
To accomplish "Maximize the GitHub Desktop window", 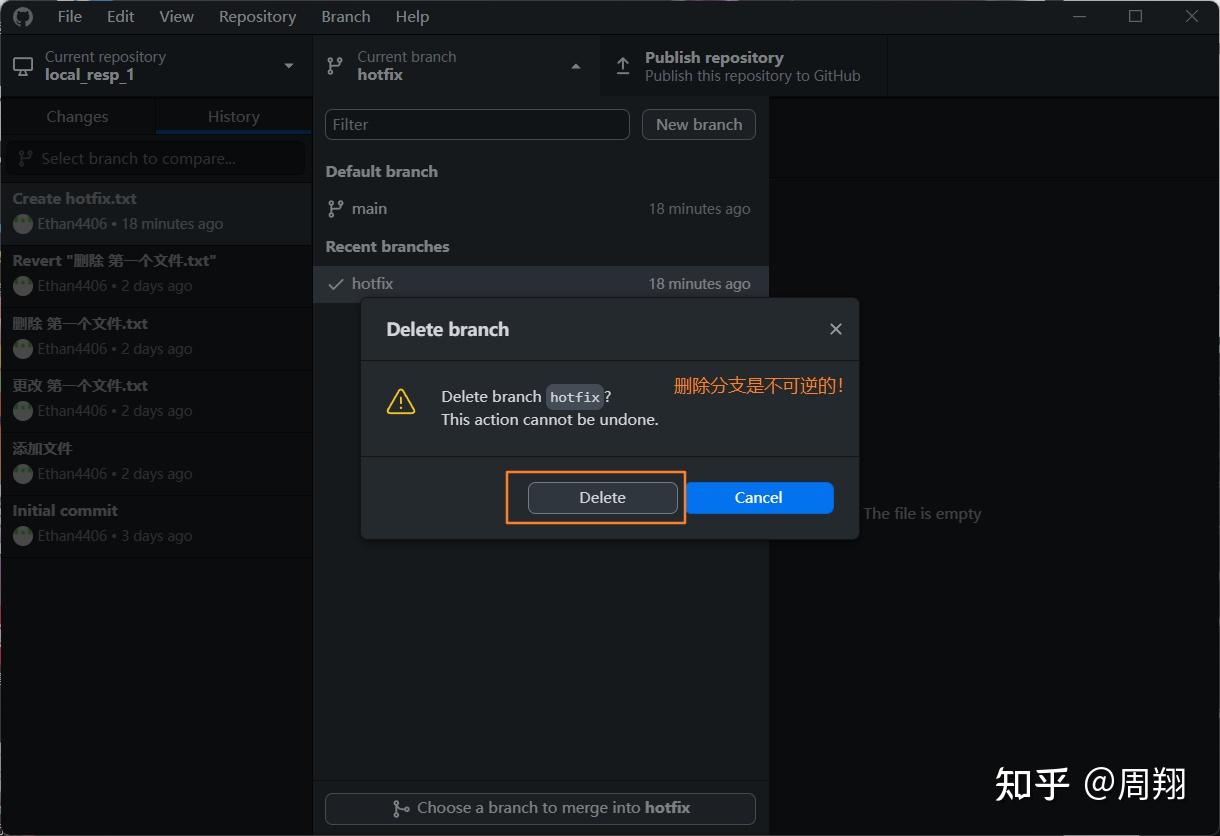I will click(x=1135, y=16).
